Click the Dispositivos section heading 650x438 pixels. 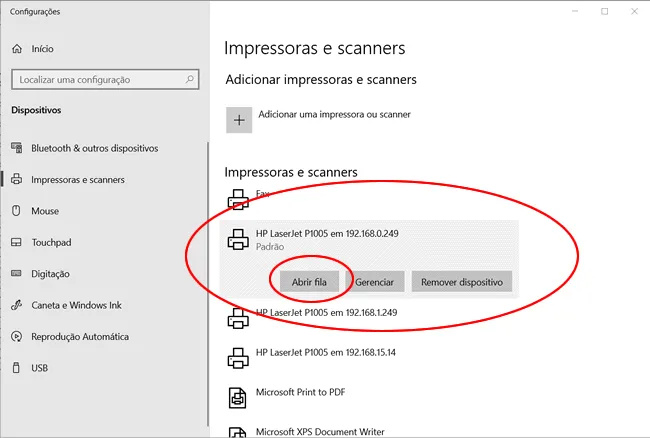[36, 110]
